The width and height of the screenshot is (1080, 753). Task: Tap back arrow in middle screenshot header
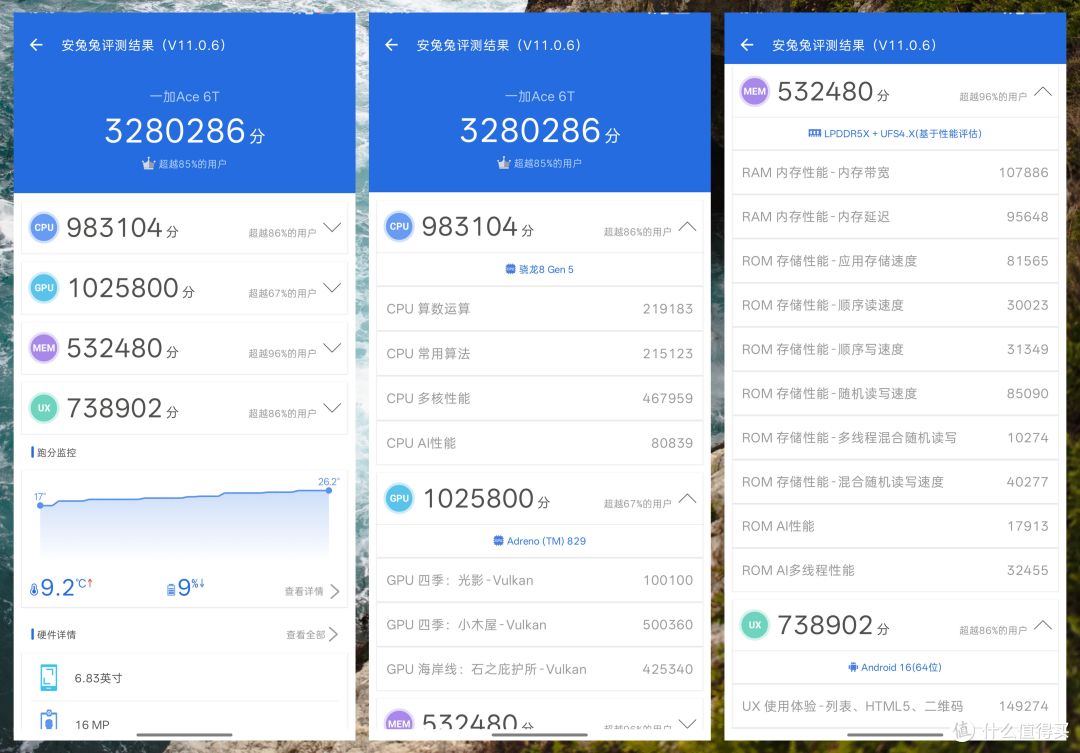pyautogui.click(x=392, y=45)
